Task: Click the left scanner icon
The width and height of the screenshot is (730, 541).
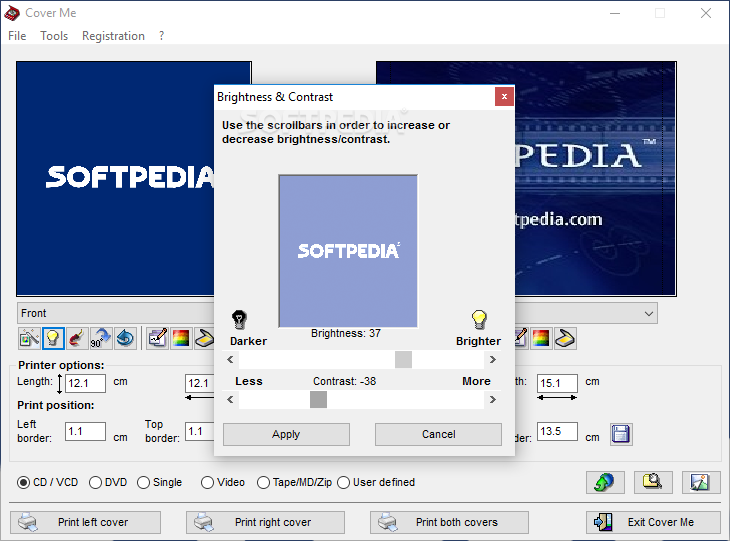Action: pyautogui.click(x=204, y=338)
